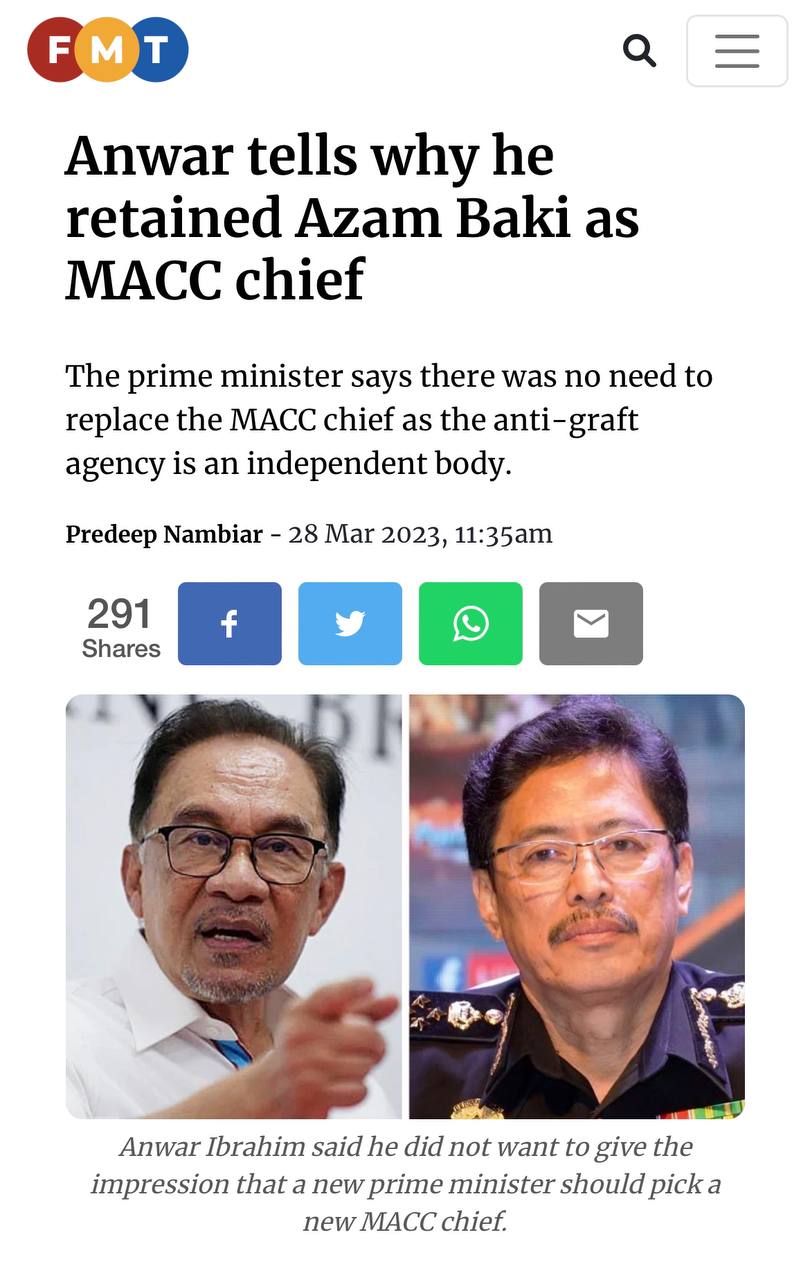
Task: Click the Shares label under 291
Action: point(121,649)
